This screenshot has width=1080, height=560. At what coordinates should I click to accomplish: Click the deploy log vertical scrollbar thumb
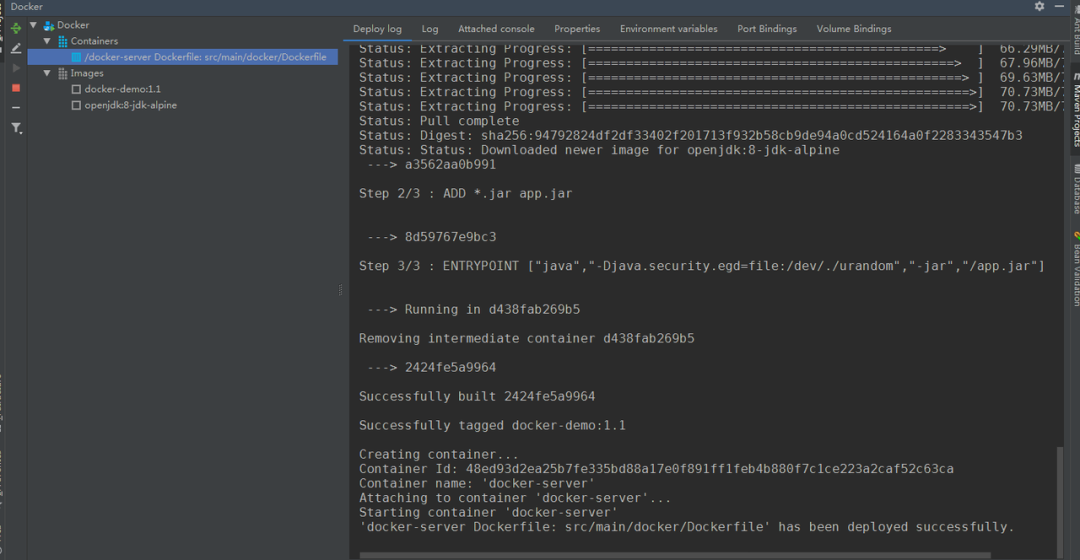point(1060,501)
